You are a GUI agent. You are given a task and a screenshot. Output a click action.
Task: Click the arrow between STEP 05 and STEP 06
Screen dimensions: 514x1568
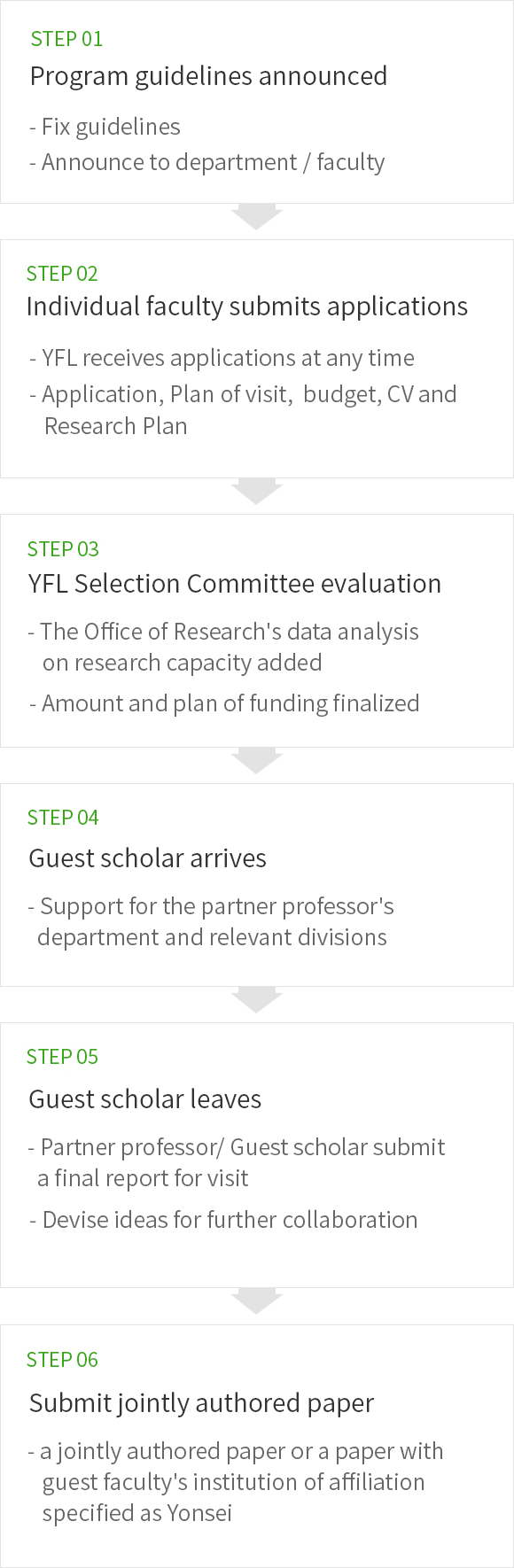point(257,1301)
